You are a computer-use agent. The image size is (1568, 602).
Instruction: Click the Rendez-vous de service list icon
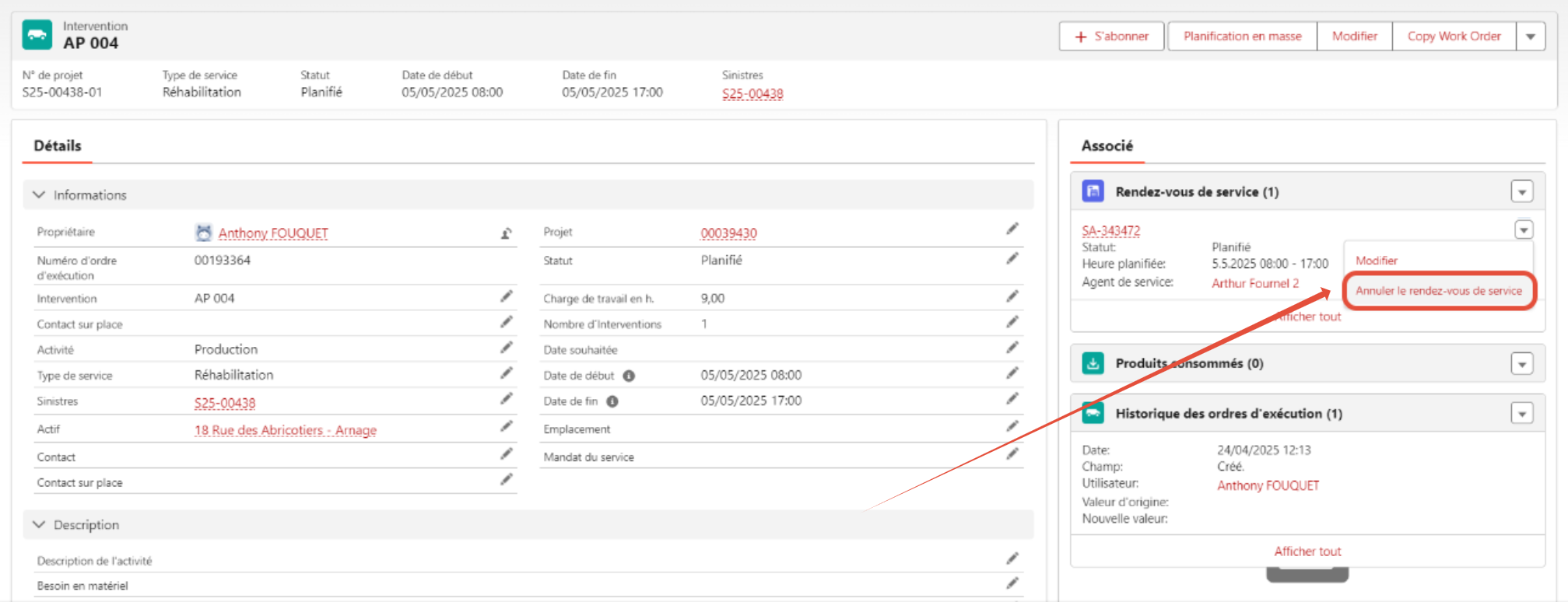[x=1093, y=191]
